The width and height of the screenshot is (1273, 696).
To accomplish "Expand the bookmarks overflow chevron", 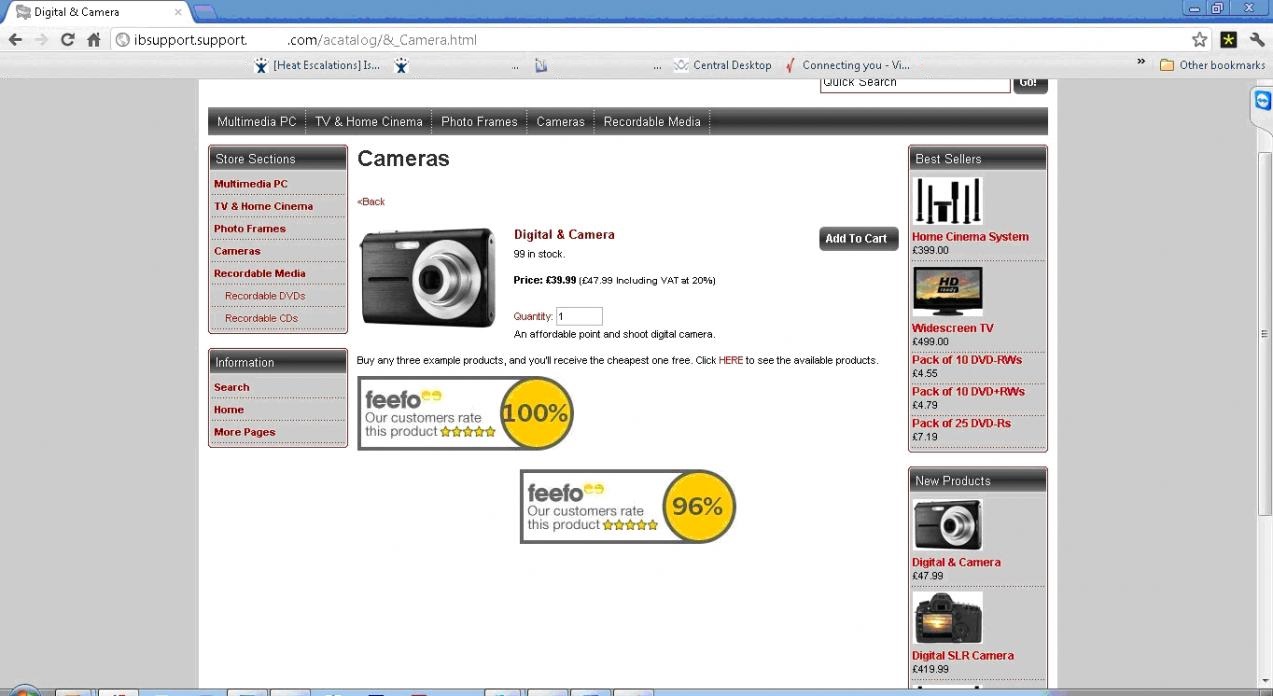I will [1141, 63].
